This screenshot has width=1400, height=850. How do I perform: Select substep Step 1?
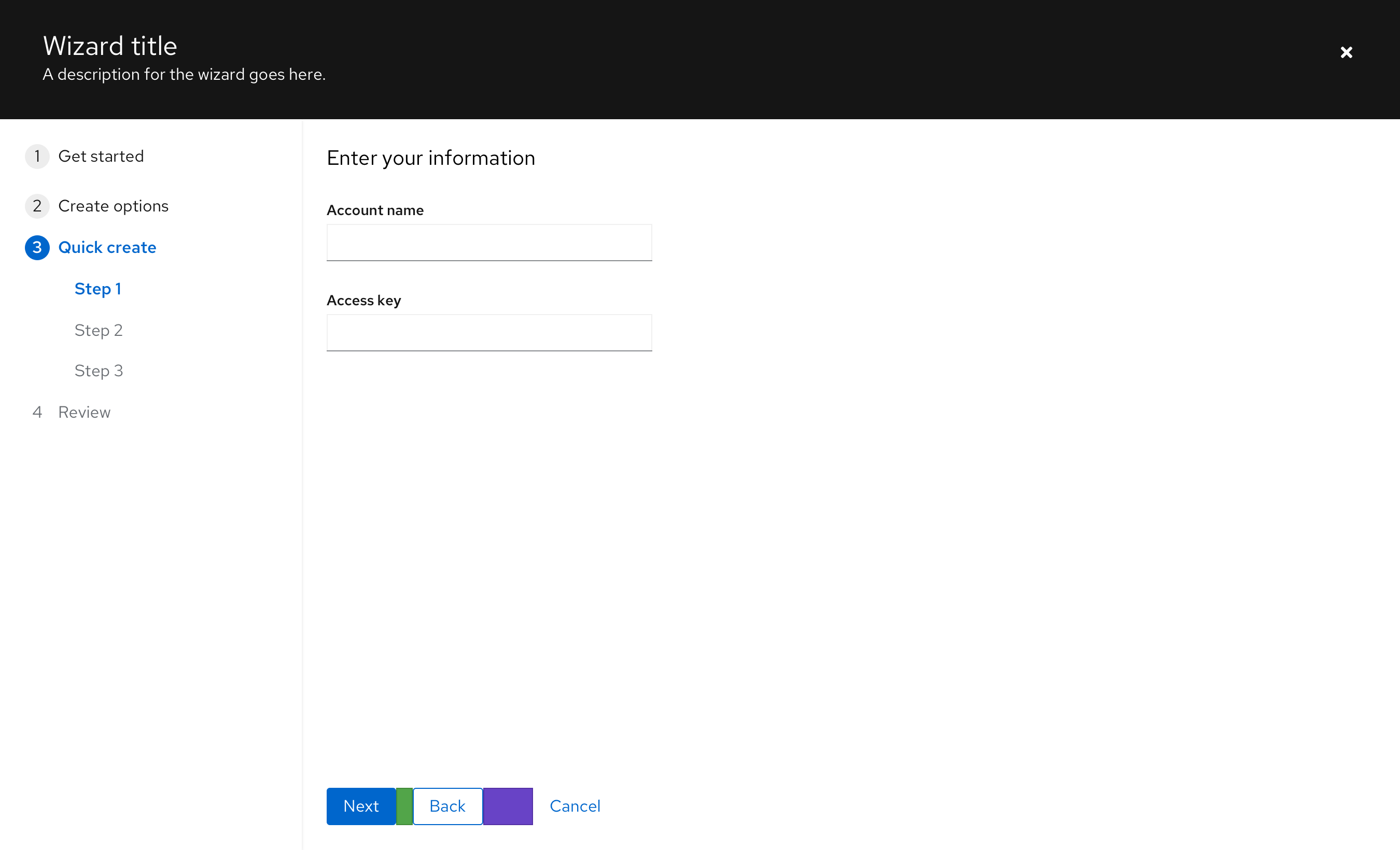(97, 289)
